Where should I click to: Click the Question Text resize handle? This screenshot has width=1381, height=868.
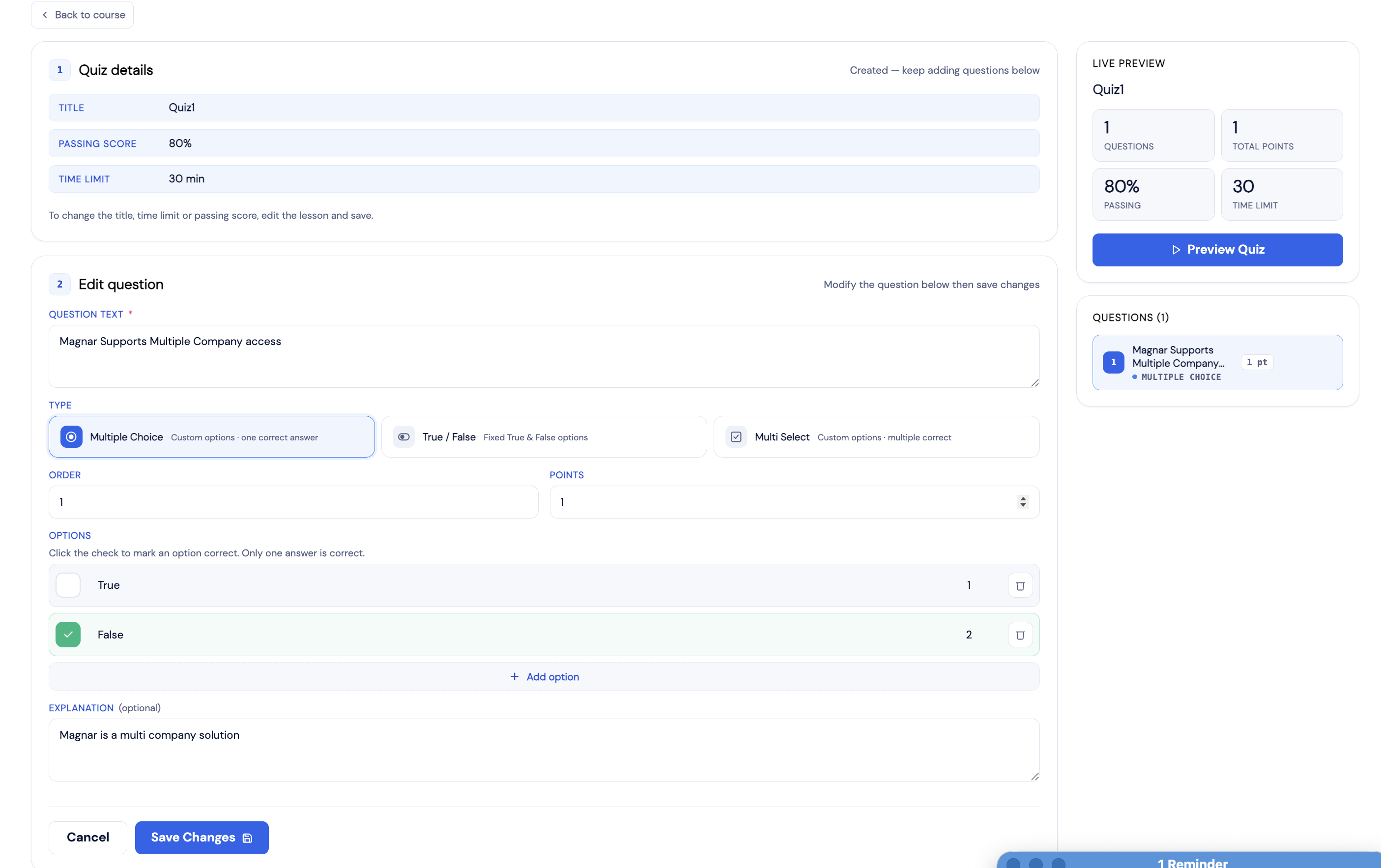tap(1035, 383)
